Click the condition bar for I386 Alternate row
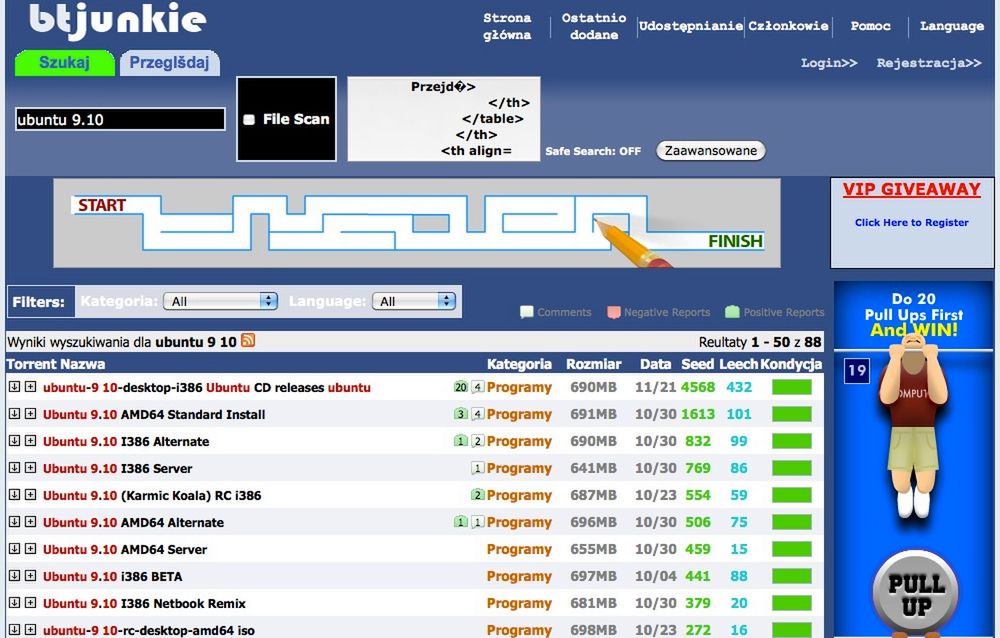This screenshot has height=638, width=1000. click(791, 441)
